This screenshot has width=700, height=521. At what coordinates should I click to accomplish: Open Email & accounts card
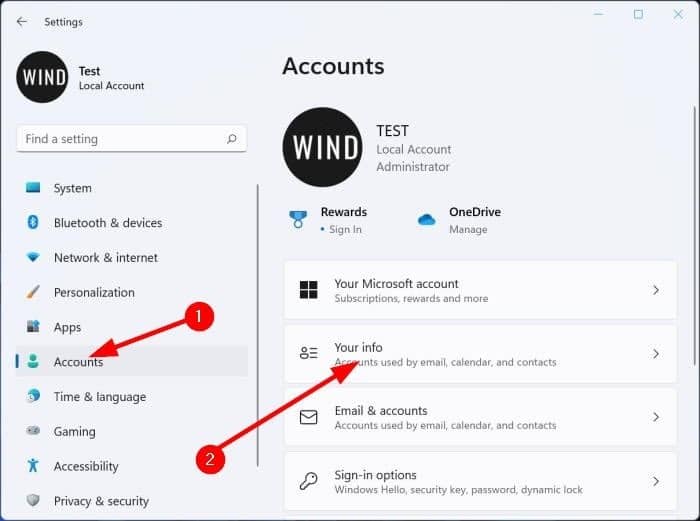480,417
